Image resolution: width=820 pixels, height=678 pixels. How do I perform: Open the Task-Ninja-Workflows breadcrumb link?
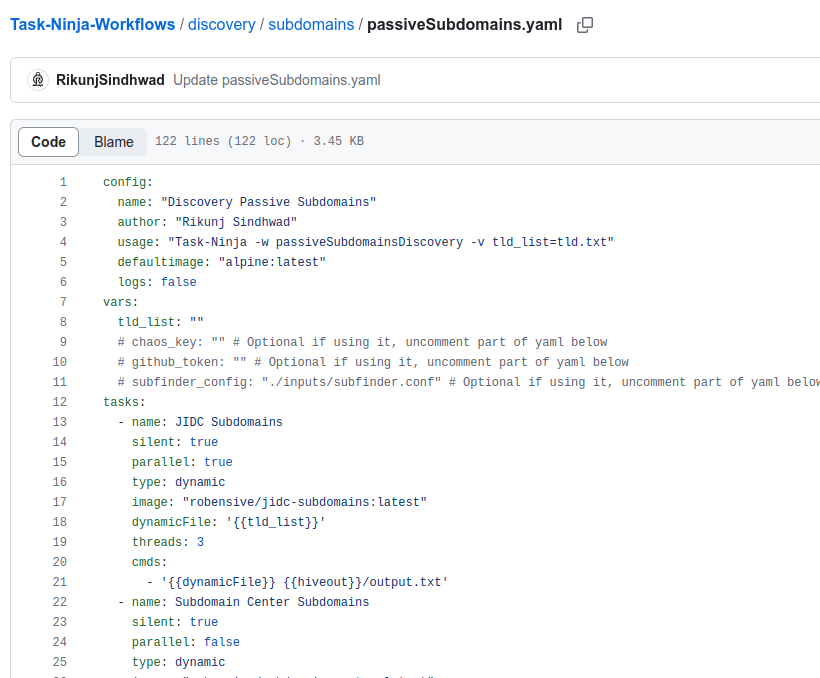[x=93, y=25]
